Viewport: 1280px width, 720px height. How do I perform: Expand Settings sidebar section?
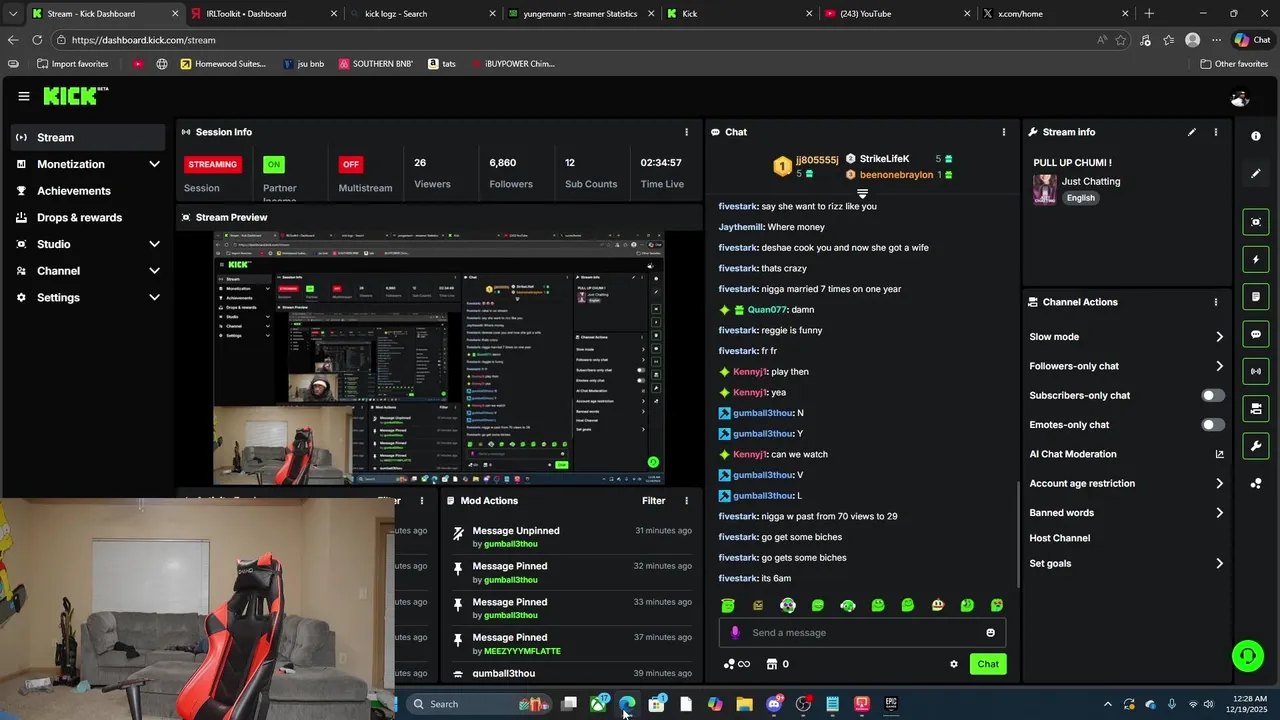pyautogui.click(x=154, y=298)
